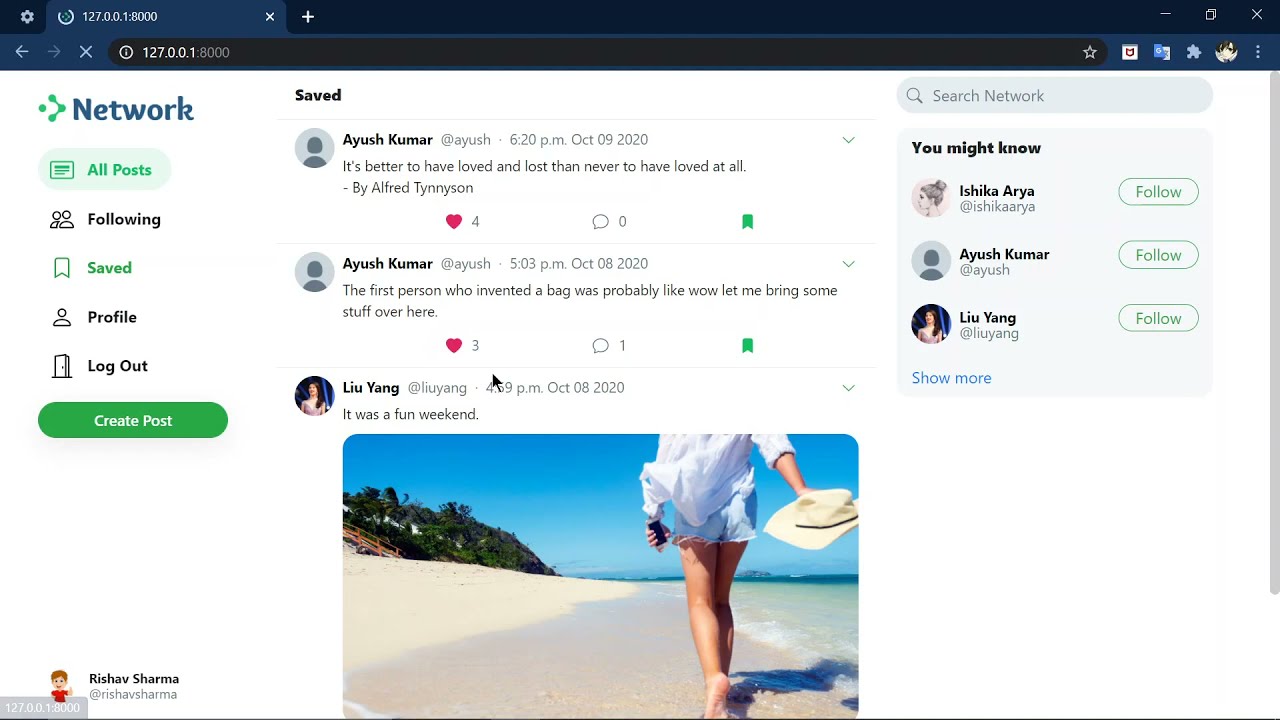The image size is (1280, 720).
Task: Click the @ishikaarya handle
Action: pos(997,207)
